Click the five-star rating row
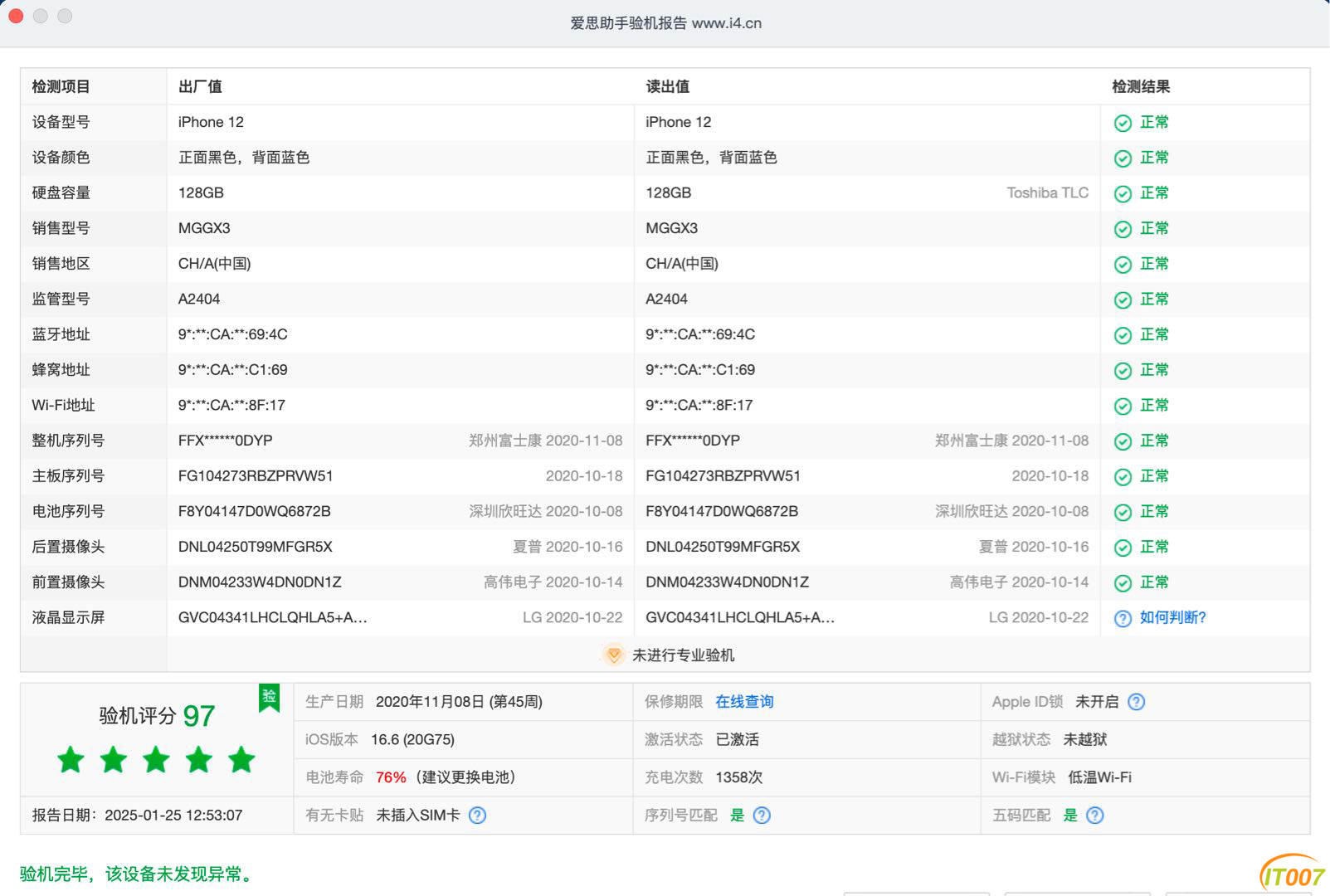Screen dimensions: 1330x896 coord(156,759)
